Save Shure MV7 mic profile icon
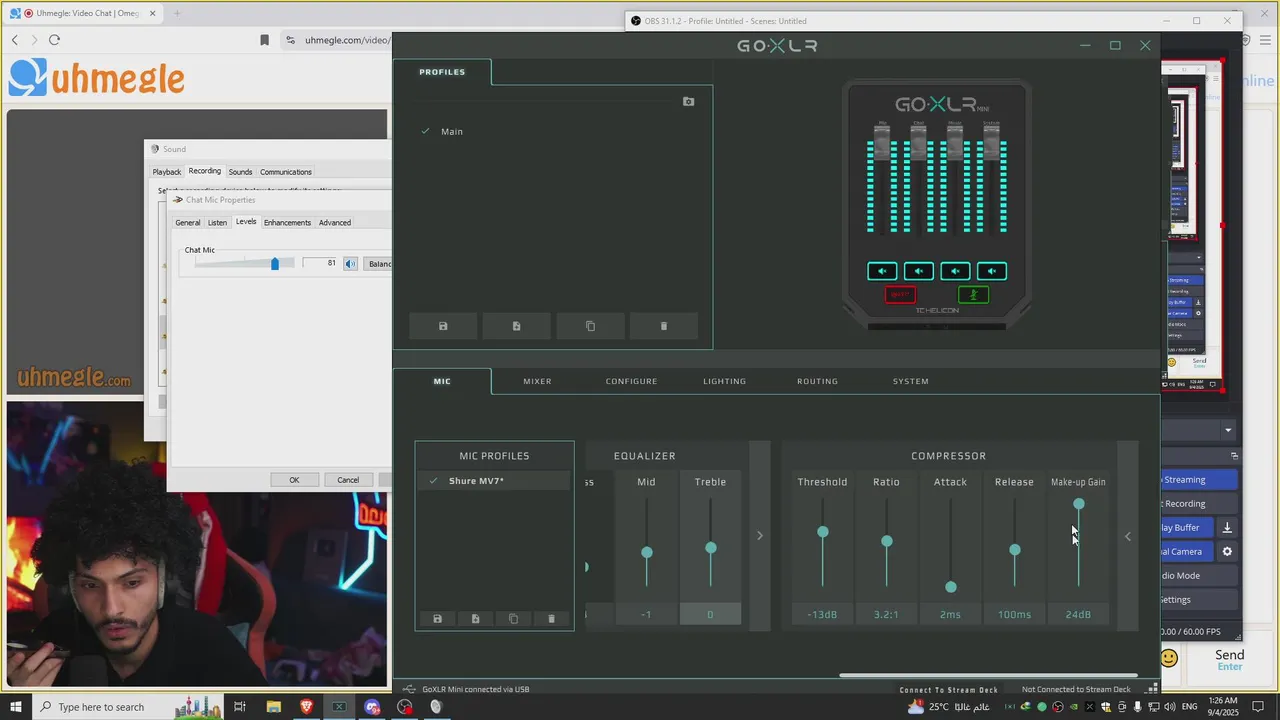 point(437,619)
